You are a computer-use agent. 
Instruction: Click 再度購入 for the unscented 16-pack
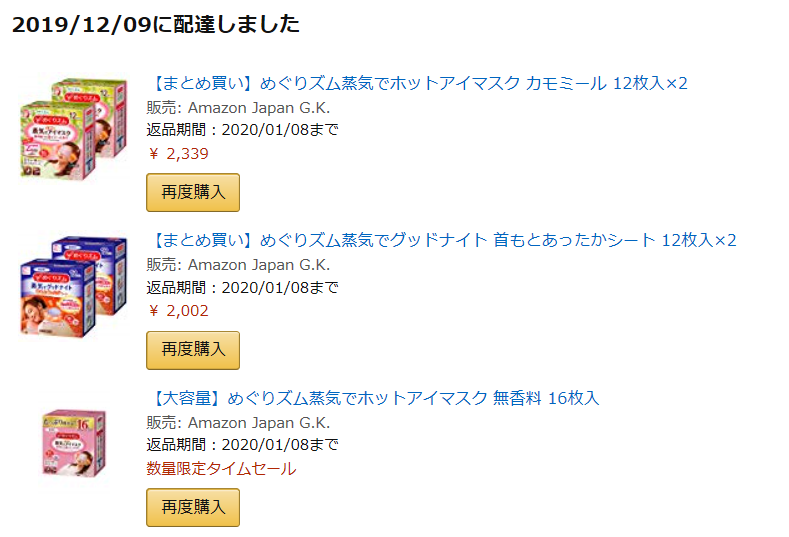coord(193,507)
